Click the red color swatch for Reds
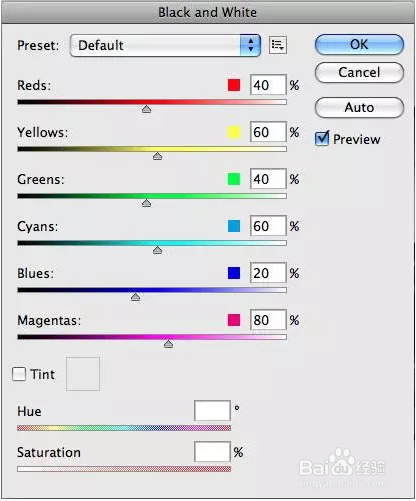Viewport: 416px width, 501px height. tap(234, 85)
